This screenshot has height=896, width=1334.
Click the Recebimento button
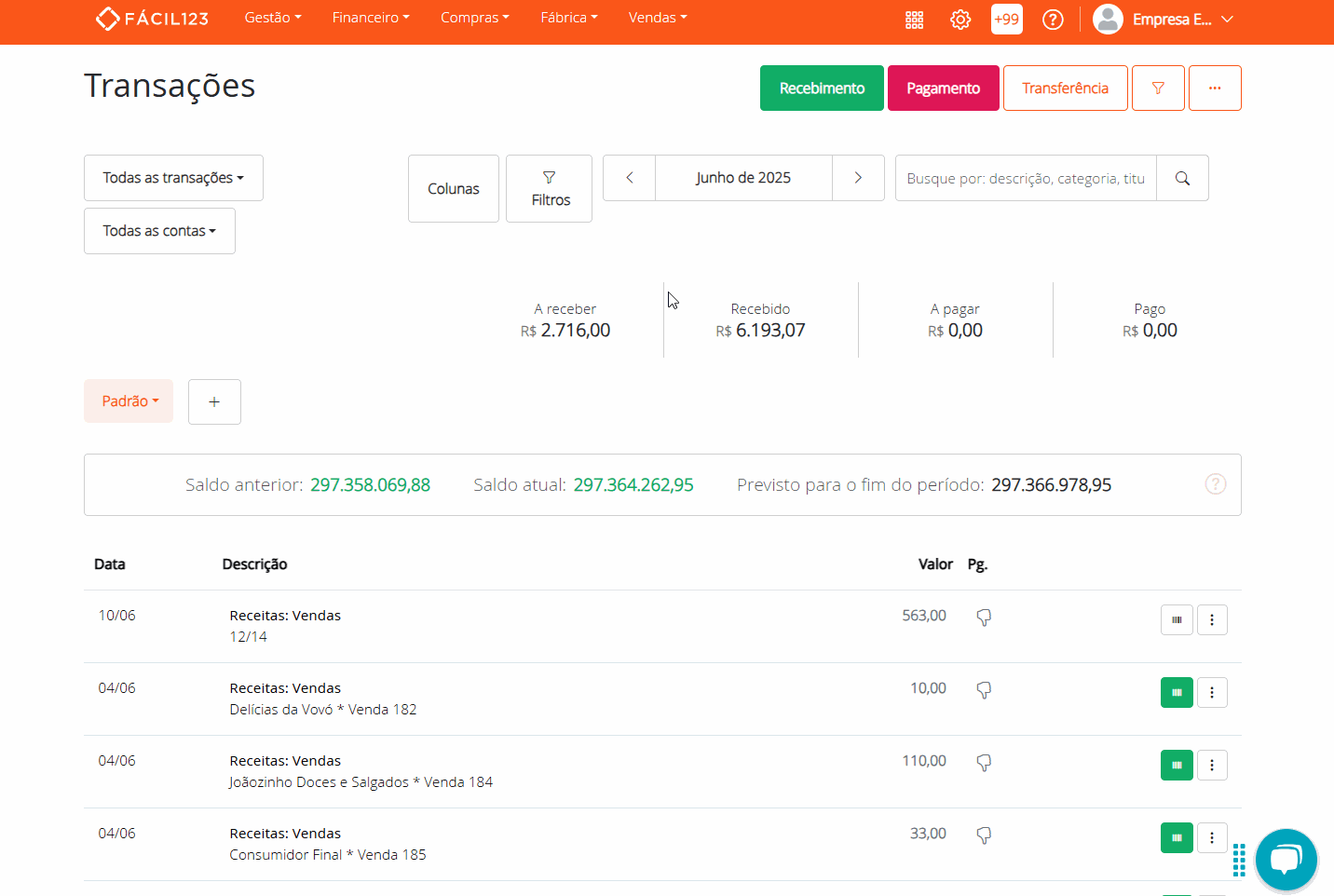[x=822, y=88]
